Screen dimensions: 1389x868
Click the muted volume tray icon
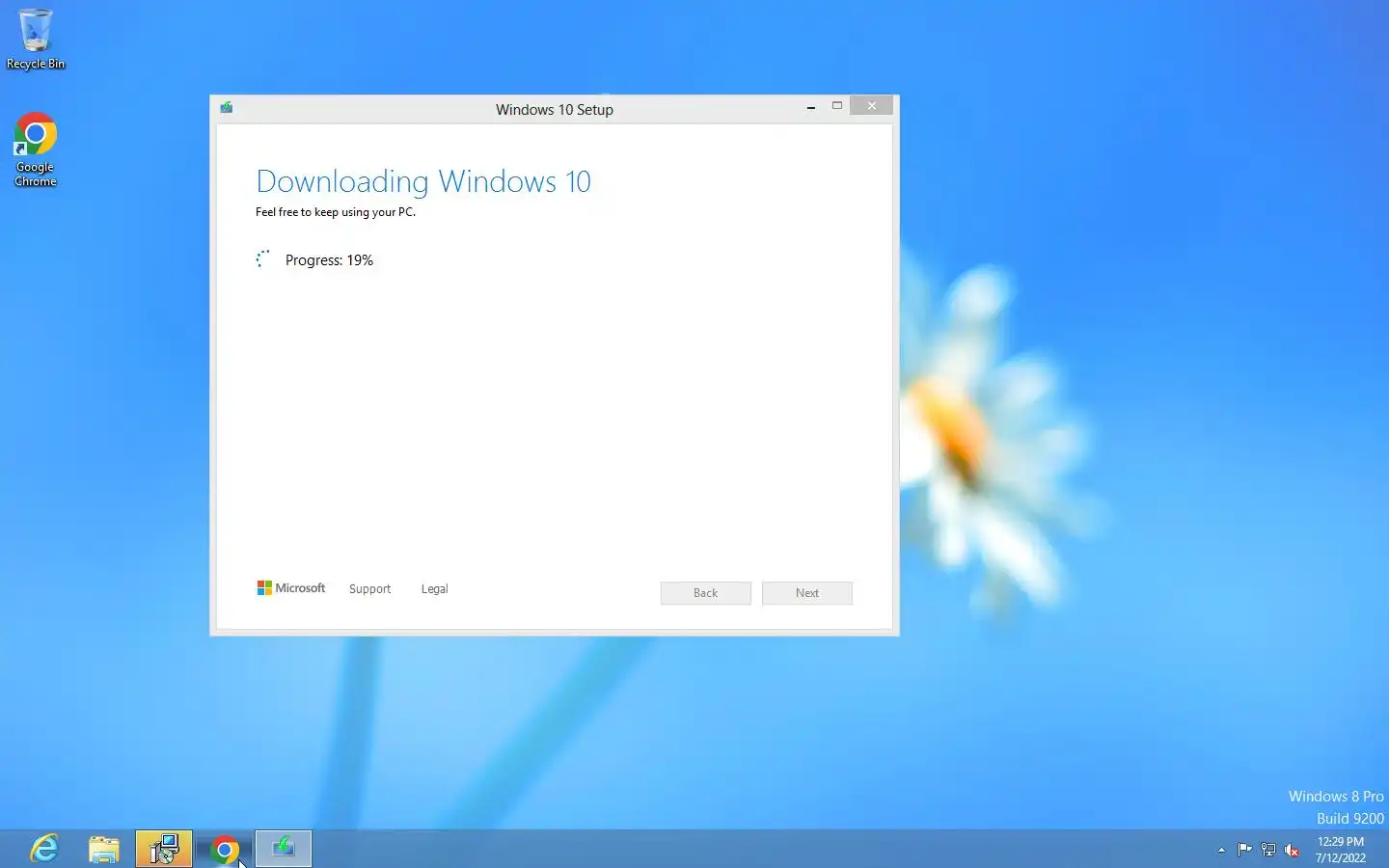[x=1292, y=850]
